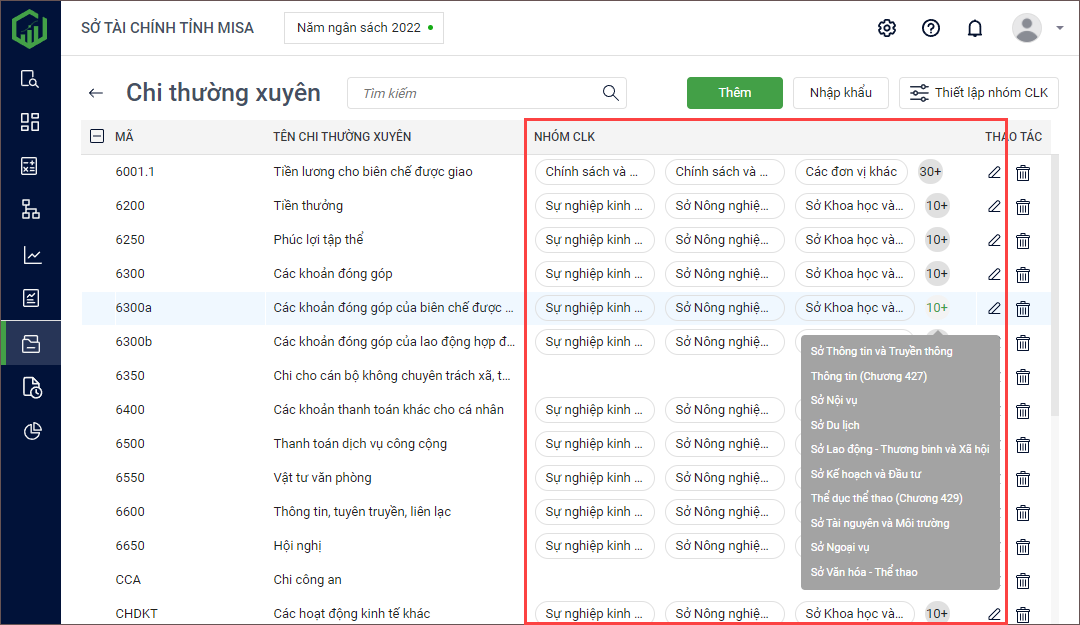Open the line chart icon in sidebar
The image size is (1080, 625).
[x=30, y=255]
